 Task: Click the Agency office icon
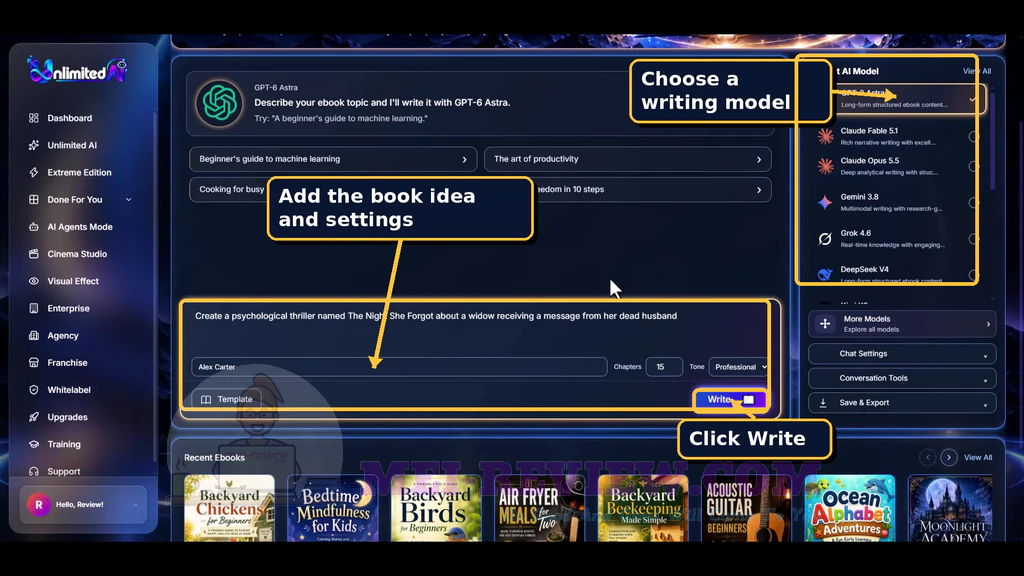coord(34,335)
